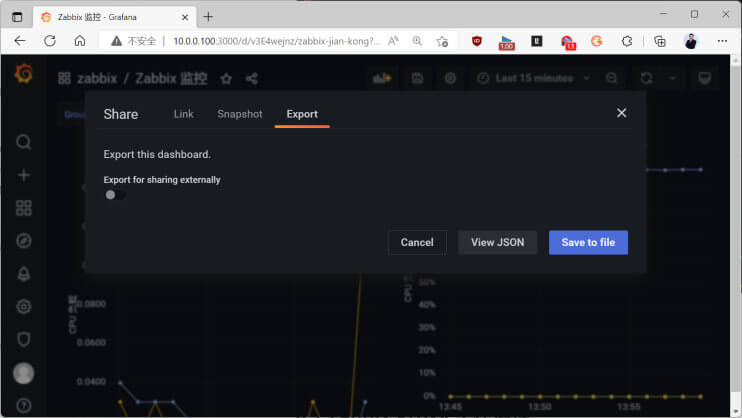742x418 pixels.
Task: Click the cycle view mode monitor icon
Action: [x=705, y=78]
